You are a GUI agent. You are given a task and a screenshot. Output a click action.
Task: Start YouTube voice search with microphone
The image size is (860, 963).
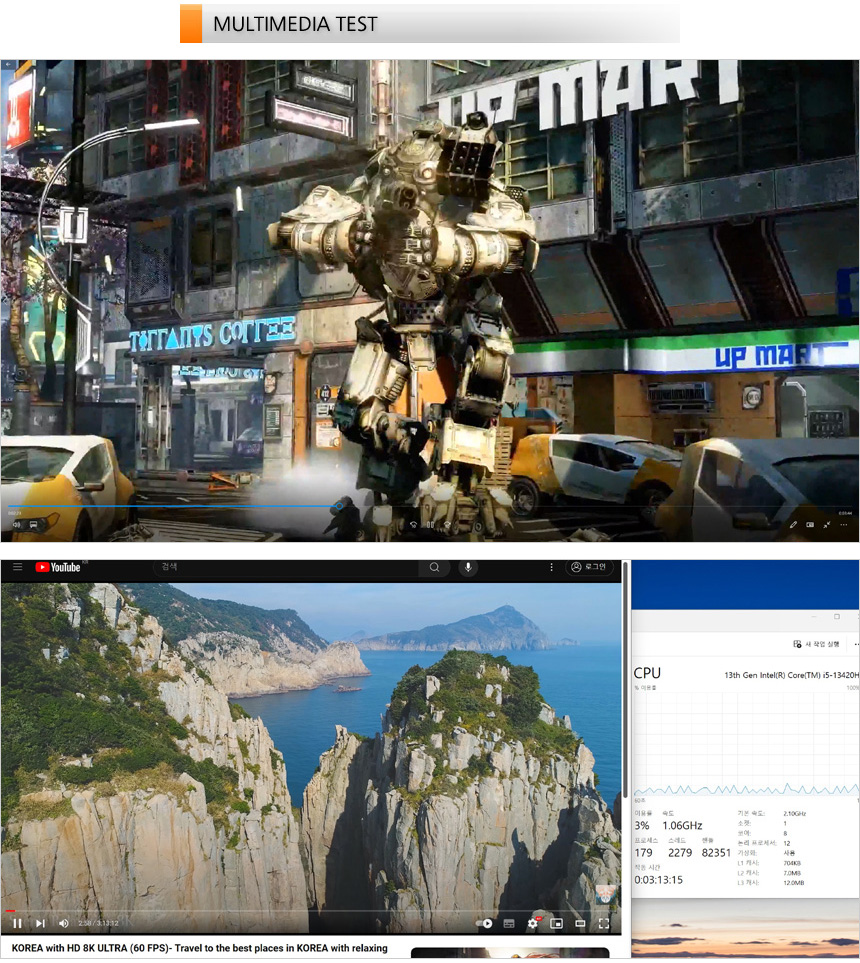(468, 567)
